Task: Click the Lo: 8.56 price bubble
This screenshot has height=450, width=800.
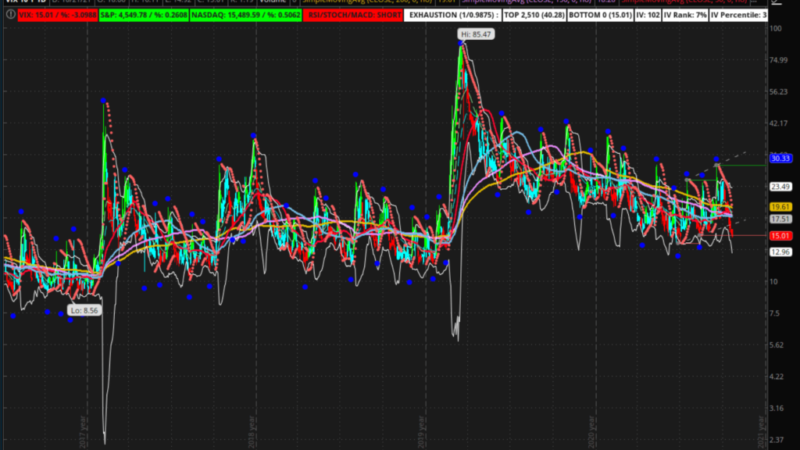Action: (84, 310)
